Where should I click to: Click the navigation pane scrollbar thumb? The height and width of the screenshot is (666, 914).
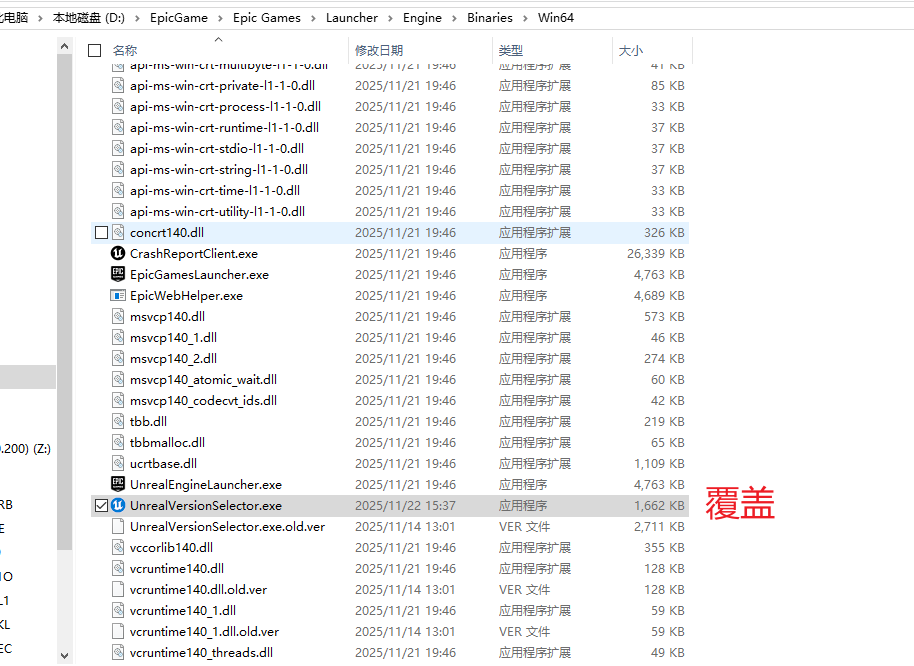click(x=65, y=301)
